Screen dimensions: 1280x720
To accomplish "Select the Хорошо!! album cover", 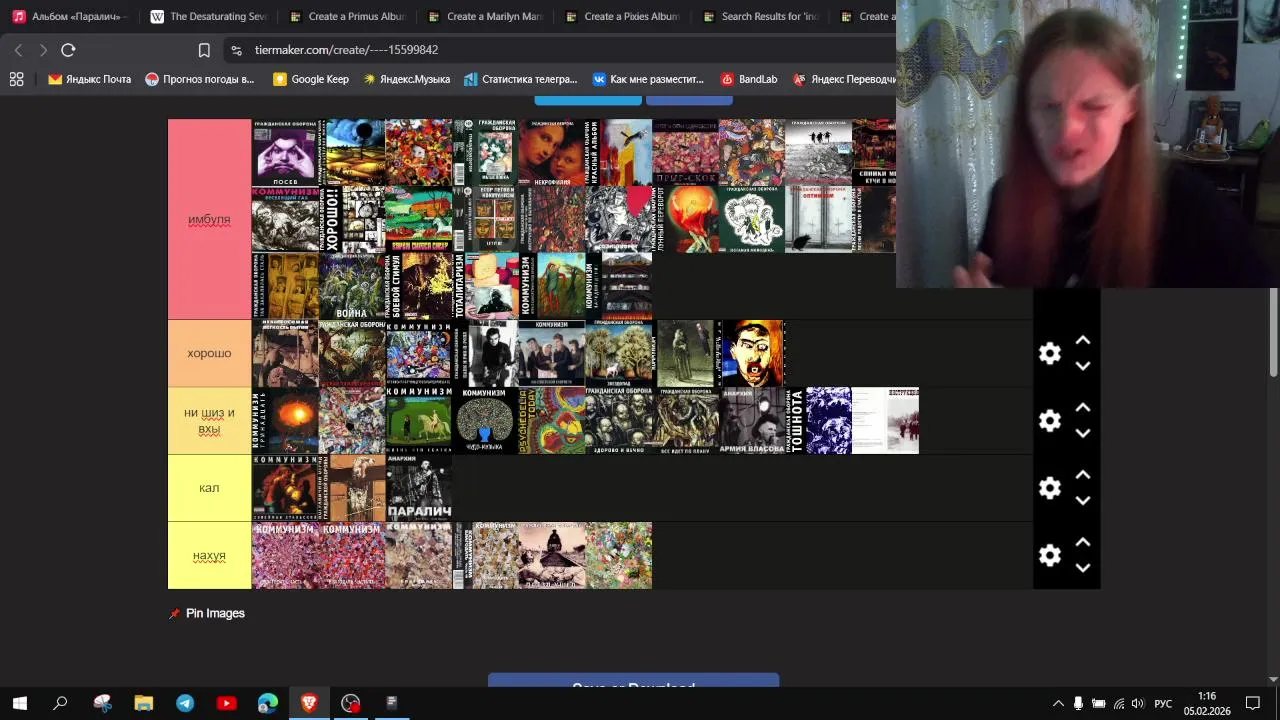I will pyautogui.click(x=352, y=219).
